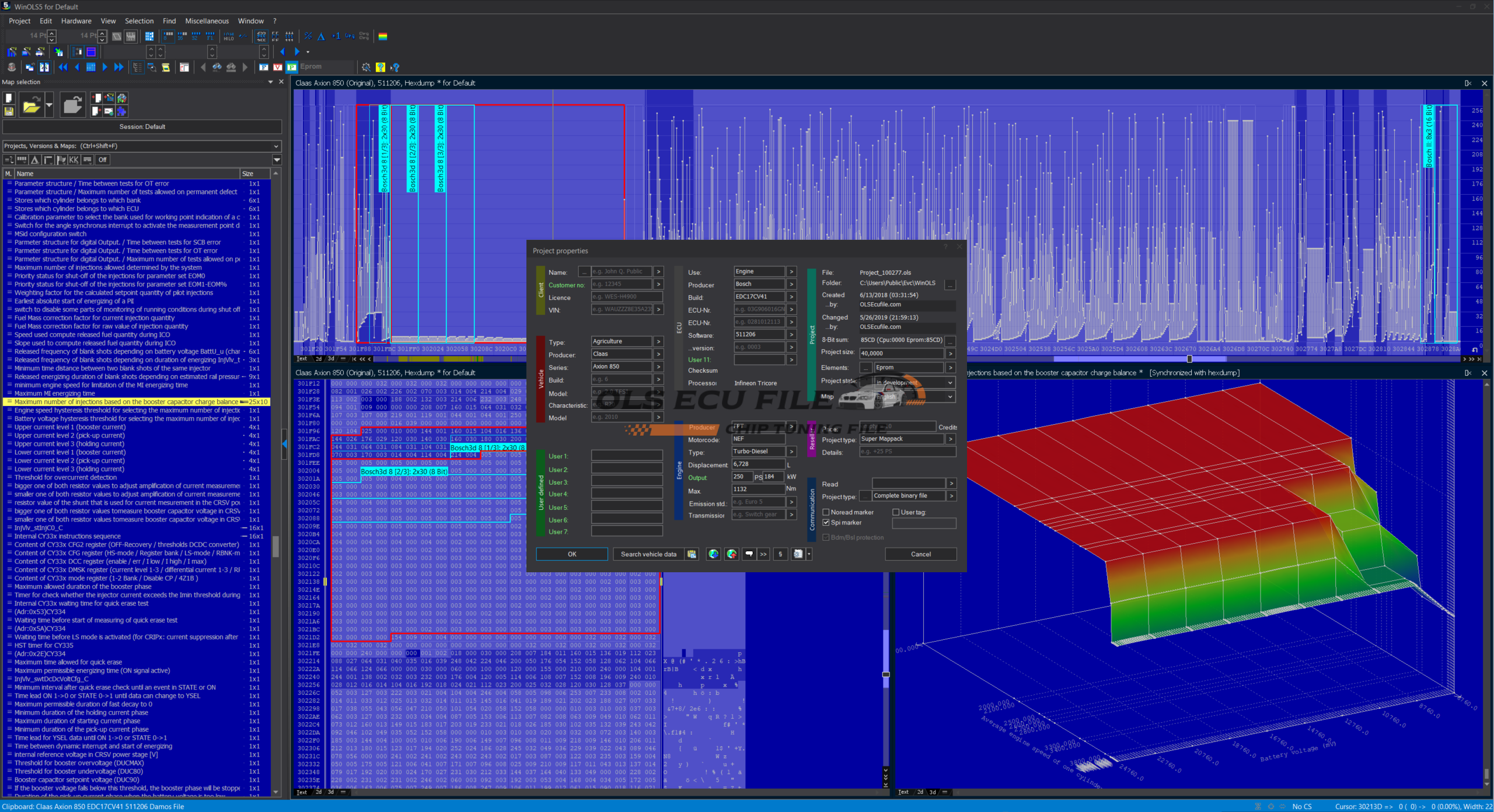The width and height of the screenshot is (1494, 812).
Task: Open the Projects, Versions & Maps dropdown
Action: 276,146
